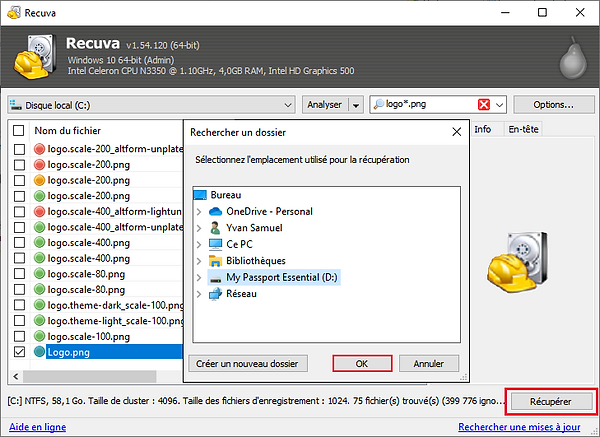Click the Yvan Samuel user icon
The image size is (600, 437).
(215, 228)
